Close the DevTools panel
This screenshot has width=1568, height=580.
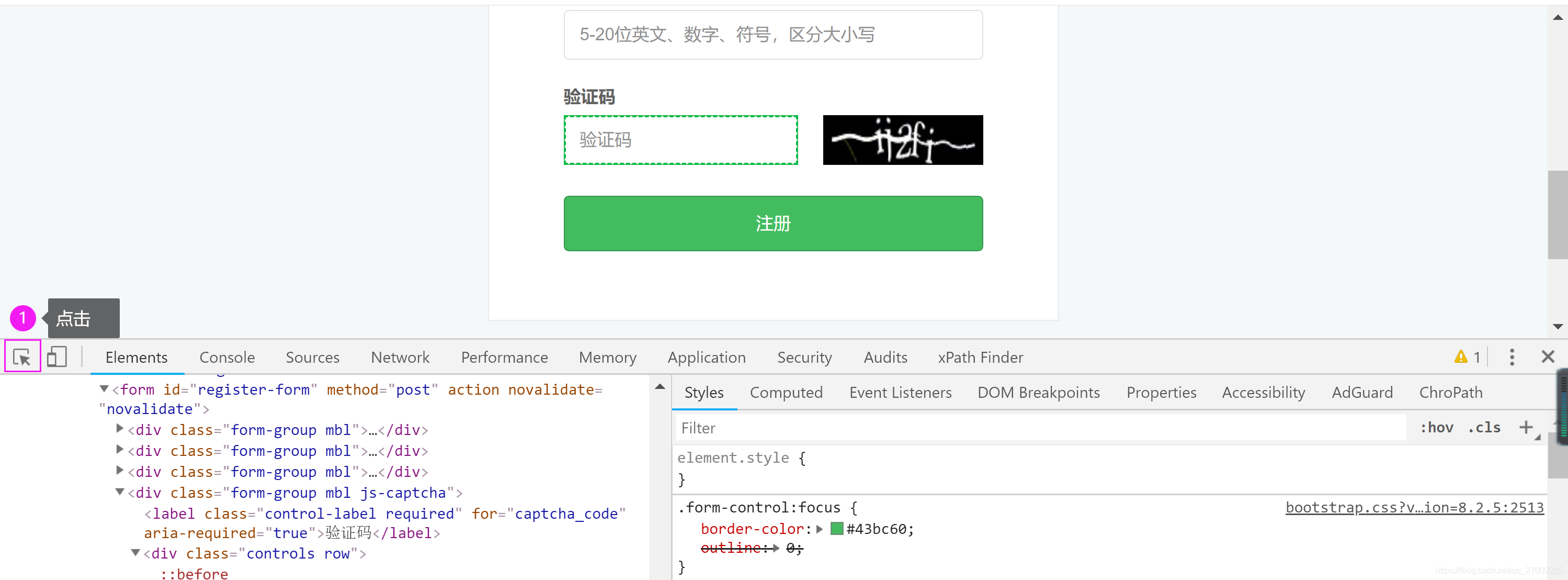[x=1548, y=357]
